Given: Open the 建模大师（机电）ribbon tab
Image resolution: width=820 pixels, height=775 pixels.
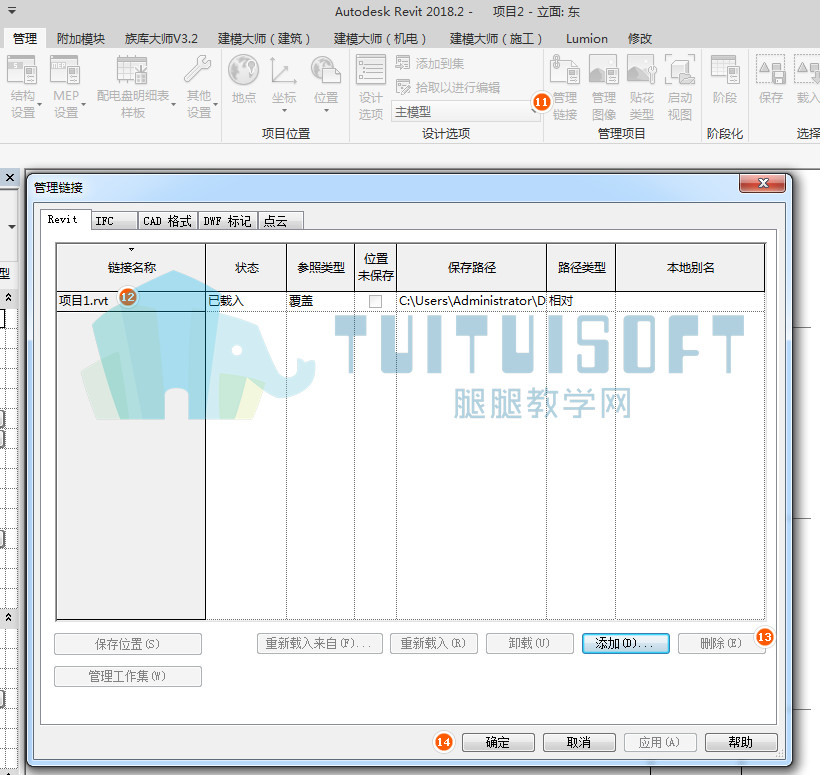Looking at the screenshot, I should (380, 39).
